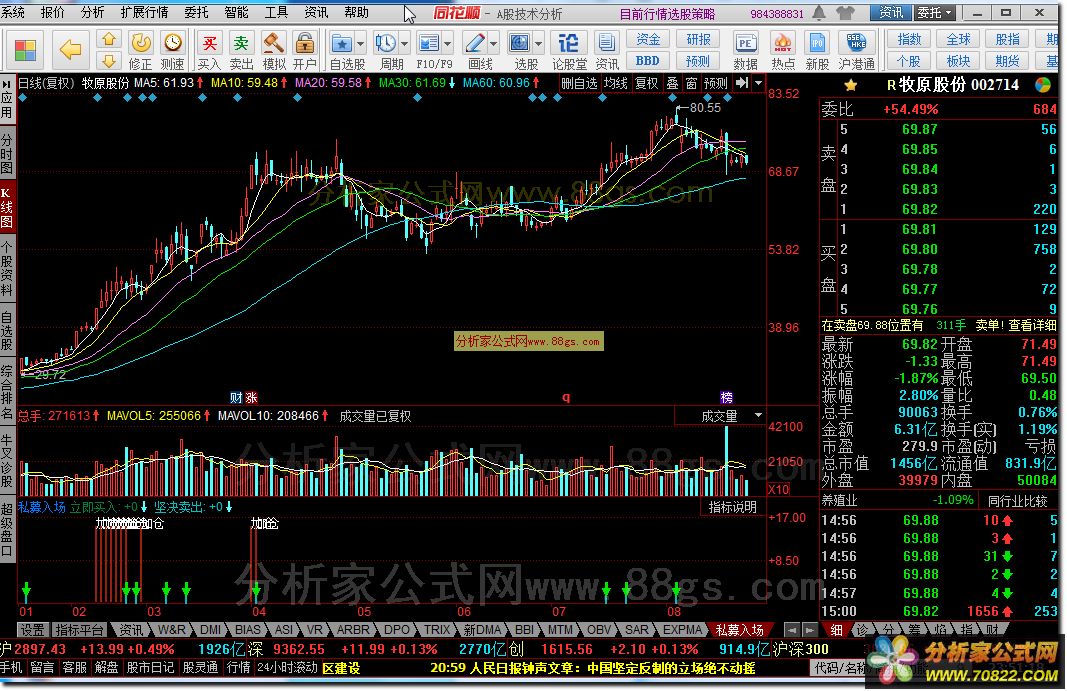Open the 论股堂 forum icon
1067x691 pixels.
coord(568,44)
